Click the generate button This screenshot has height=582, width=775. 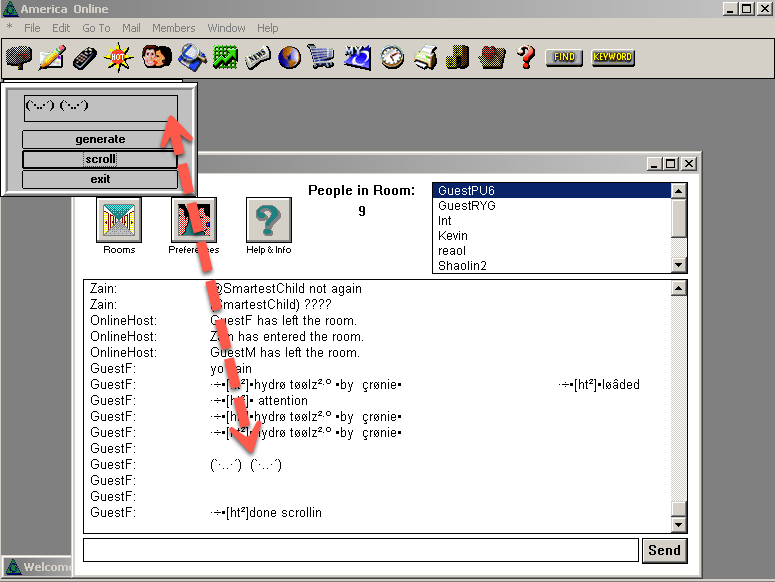tap(100, 139)
